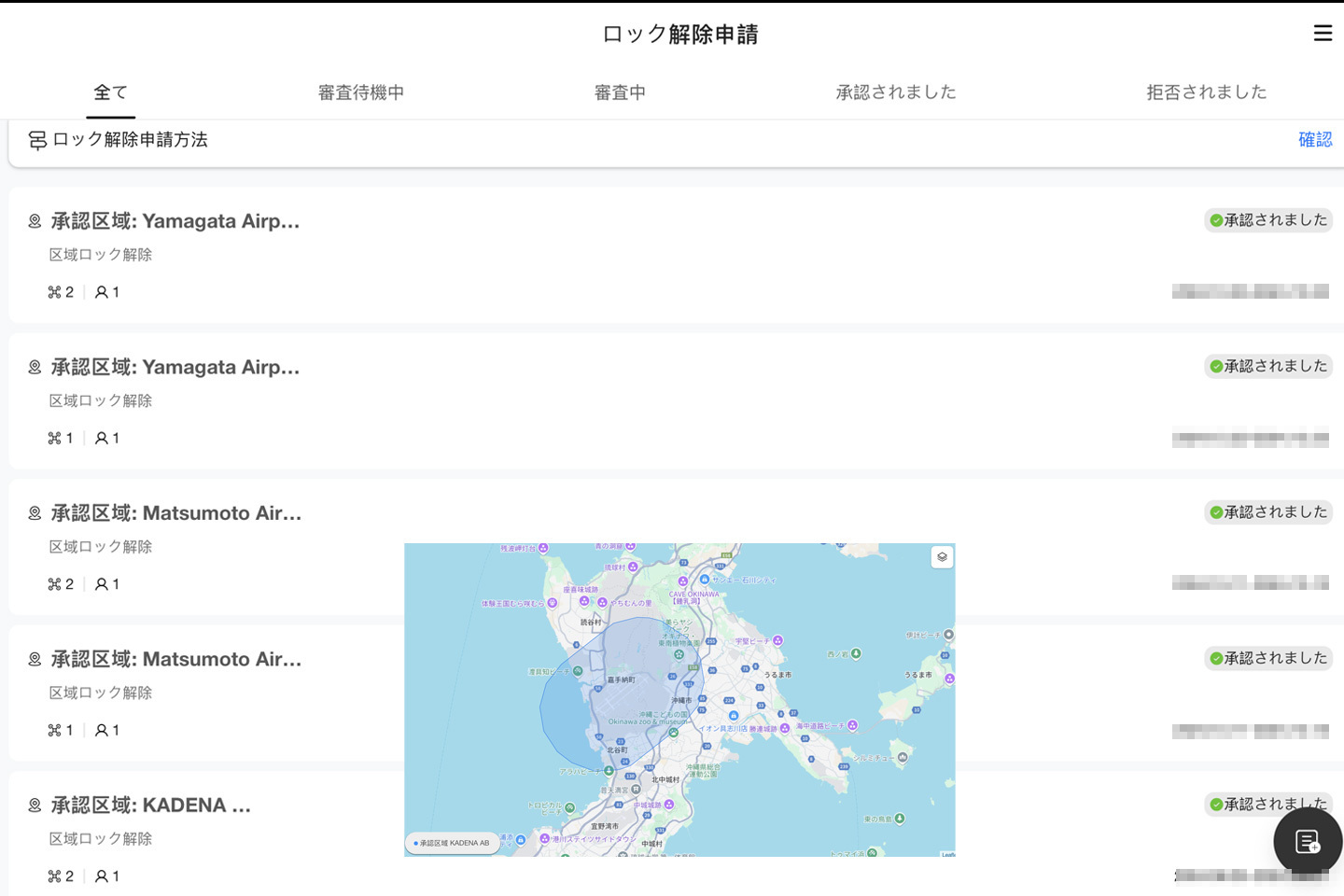Click the 確認 link for unlock instructions
Image resolution: width=1344 pixels, height=896 pixels.
click(1316, 139)
